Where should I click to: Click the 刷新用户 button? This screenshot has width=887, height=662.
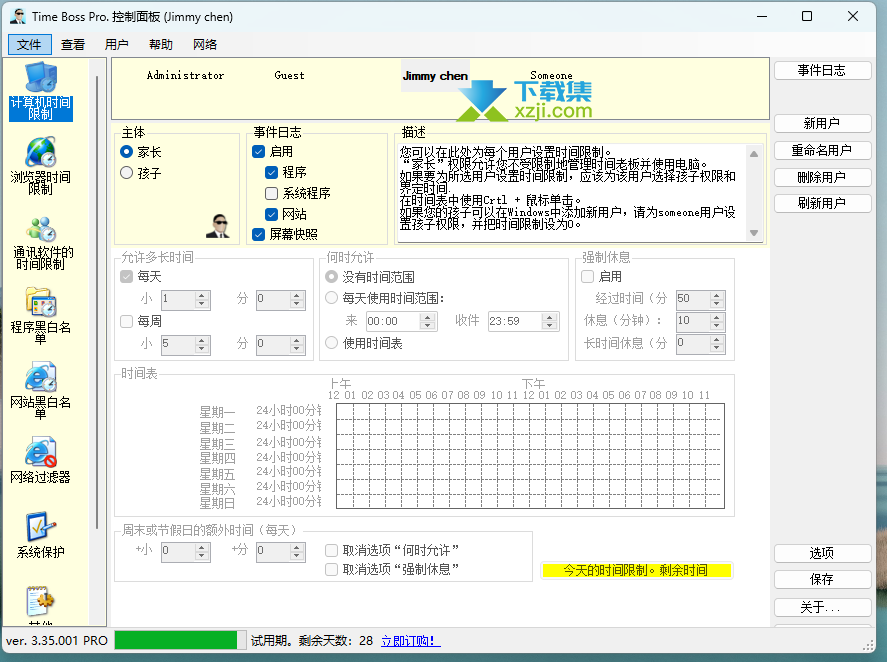point(822,203)
